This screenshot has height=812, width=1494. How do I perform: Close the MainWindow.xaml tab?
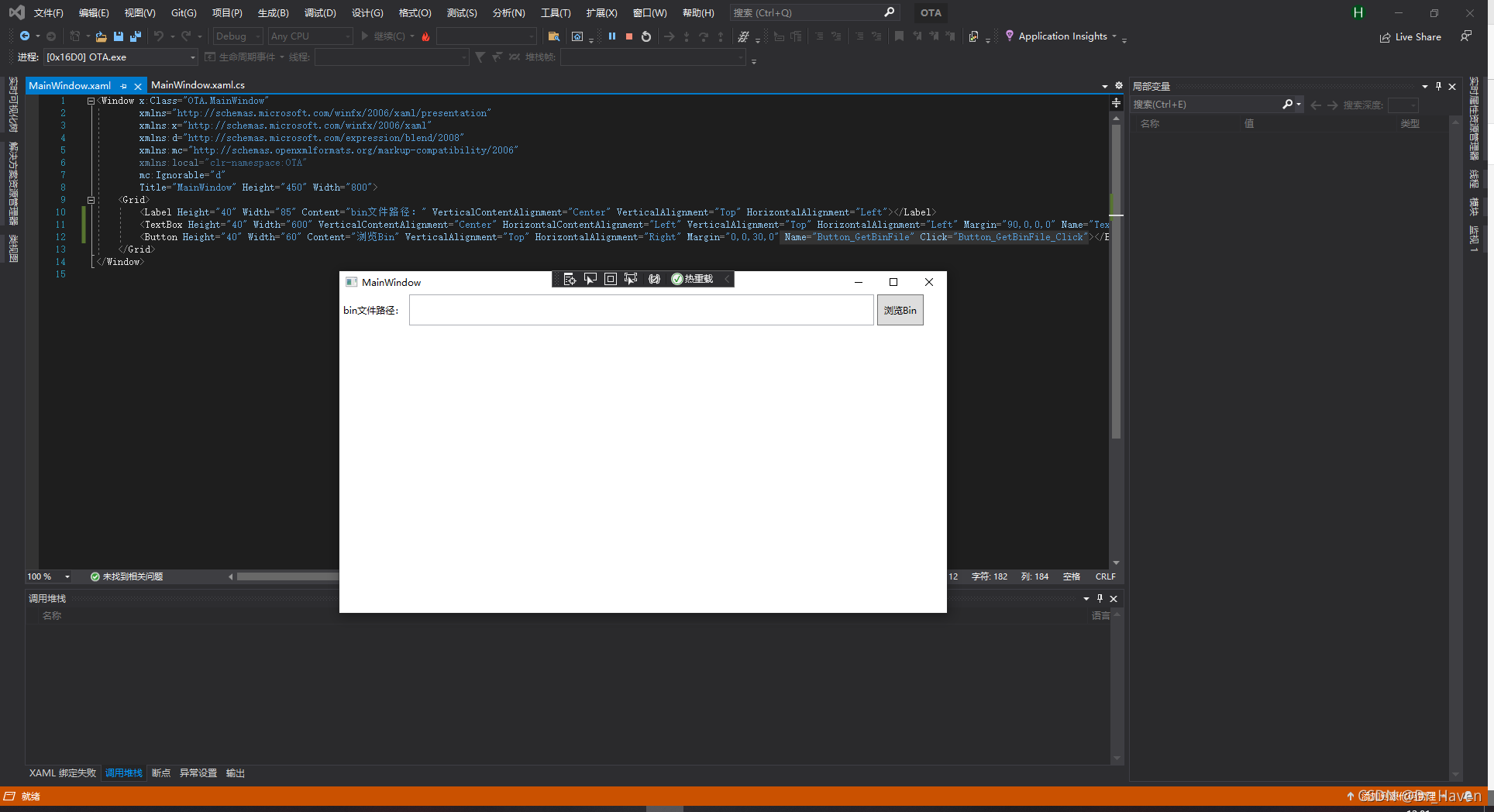[x=138, y=86]
